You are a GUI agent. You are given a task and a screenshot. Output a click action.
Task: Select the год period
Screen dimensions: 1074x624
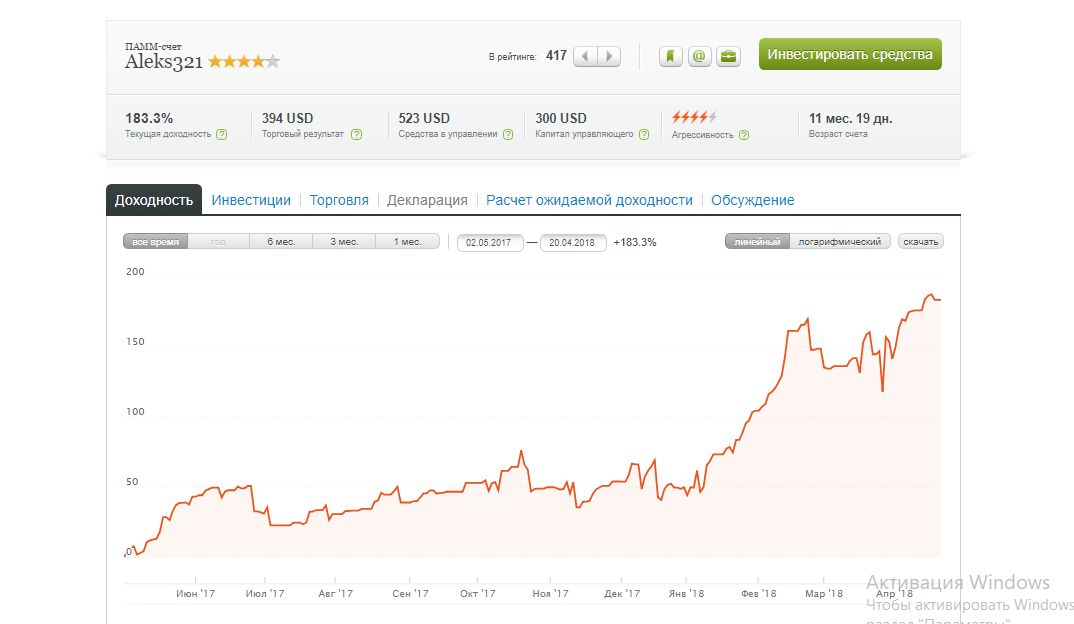tap(218, 242)
